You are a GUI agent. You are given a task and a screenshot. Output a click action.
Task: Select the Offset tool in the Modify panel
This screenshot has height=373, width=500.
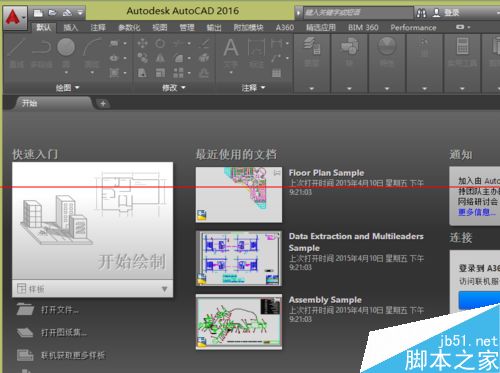click(204, 72)
